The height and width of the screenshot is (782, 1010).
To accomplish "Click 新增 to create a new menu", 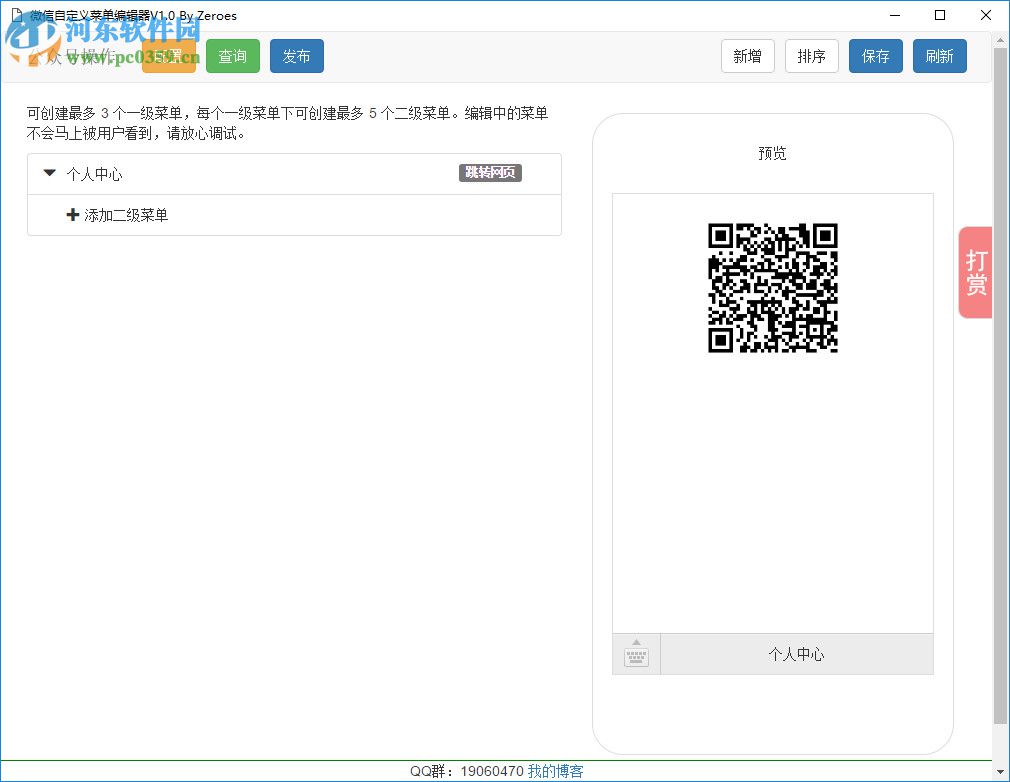I will click(x=748, y=57).
